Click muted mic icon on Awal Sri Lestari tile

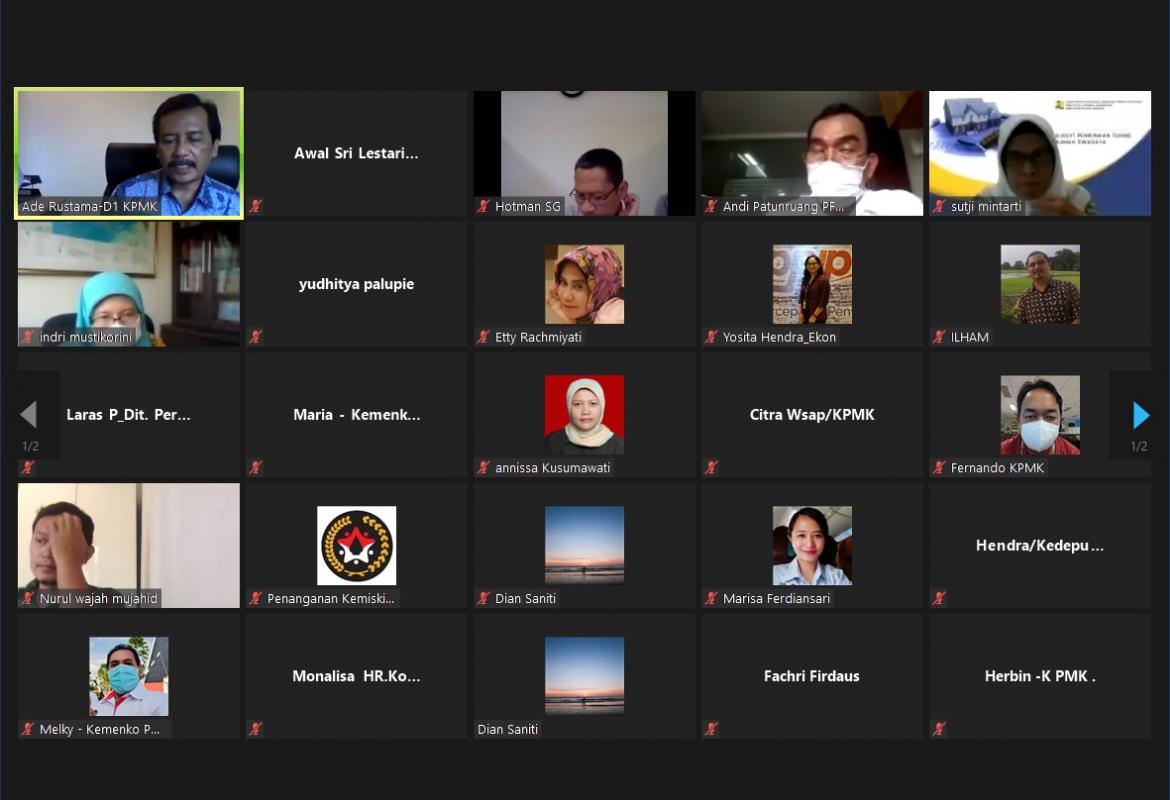click(x=256, y=207)
